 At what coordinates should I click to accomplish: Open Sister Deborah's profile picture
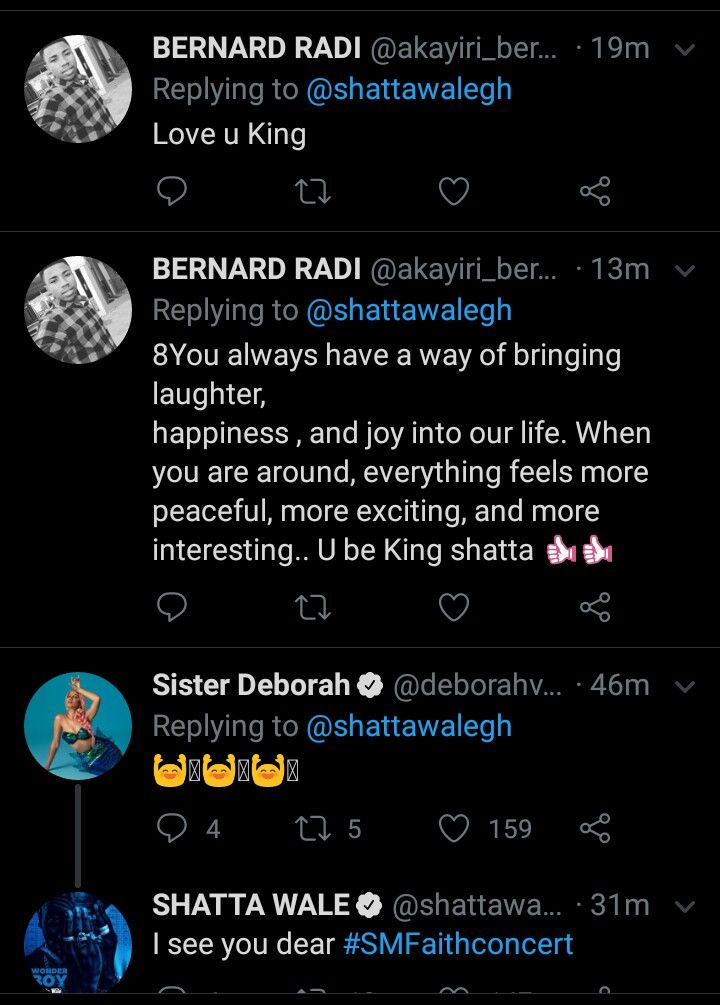click(x=77, y=725)
